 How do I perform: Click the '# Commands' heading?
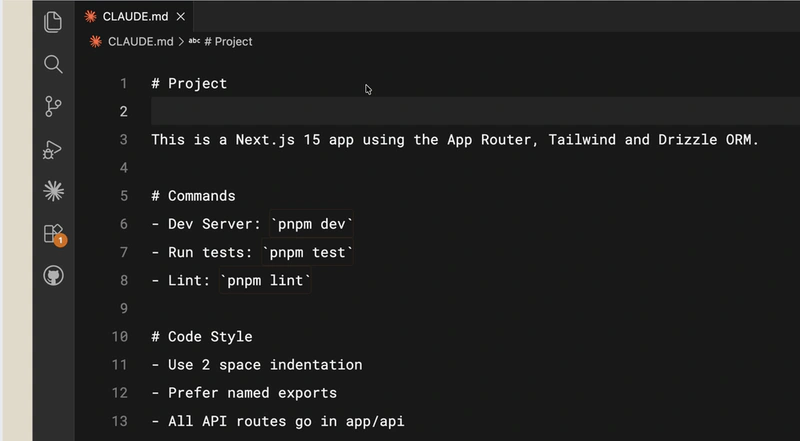(193, 195)
